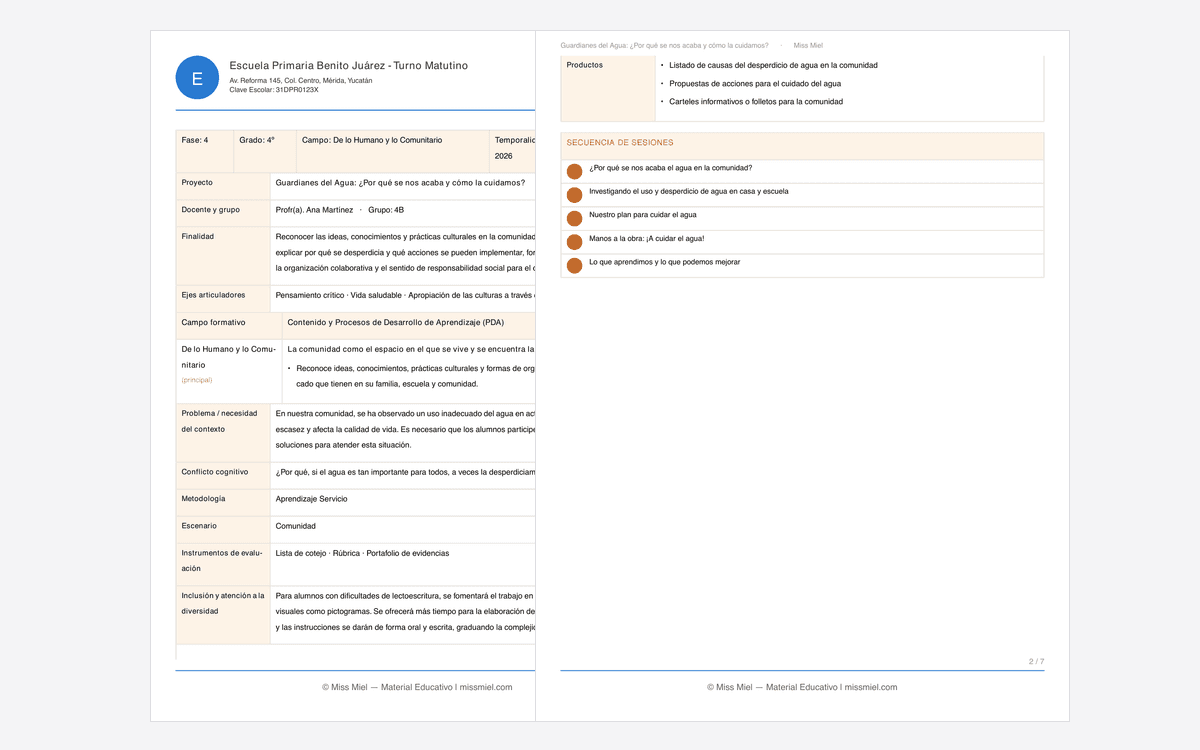Screen dimensions: 1200x750
Task: Click the 'Finalidad' row label
Action: pyautogui.click(x=198, y=237)
